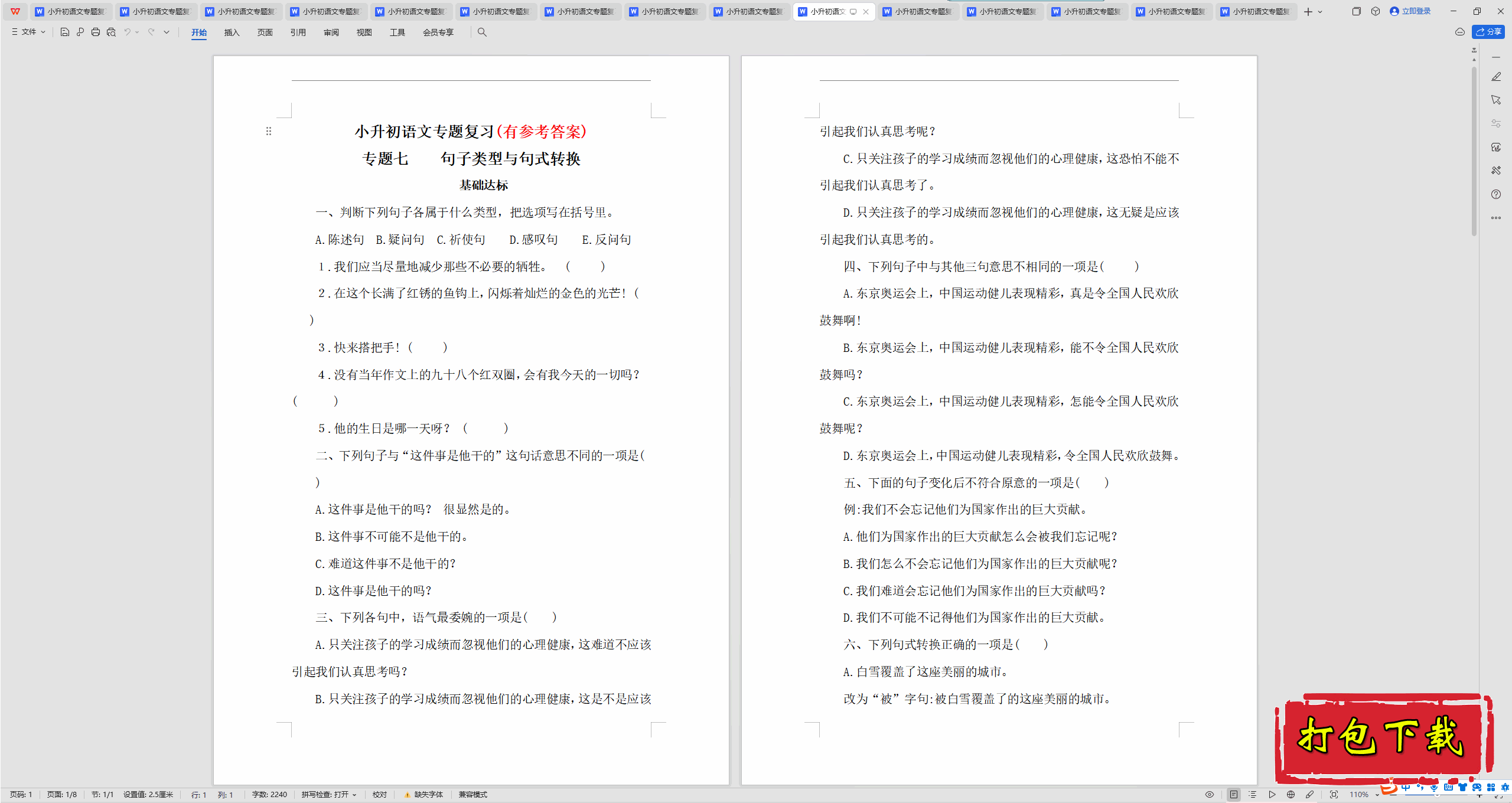Switch to the 开始 ribbon tab
Screen dimensions: 1512x803
(x=199, y=32)
